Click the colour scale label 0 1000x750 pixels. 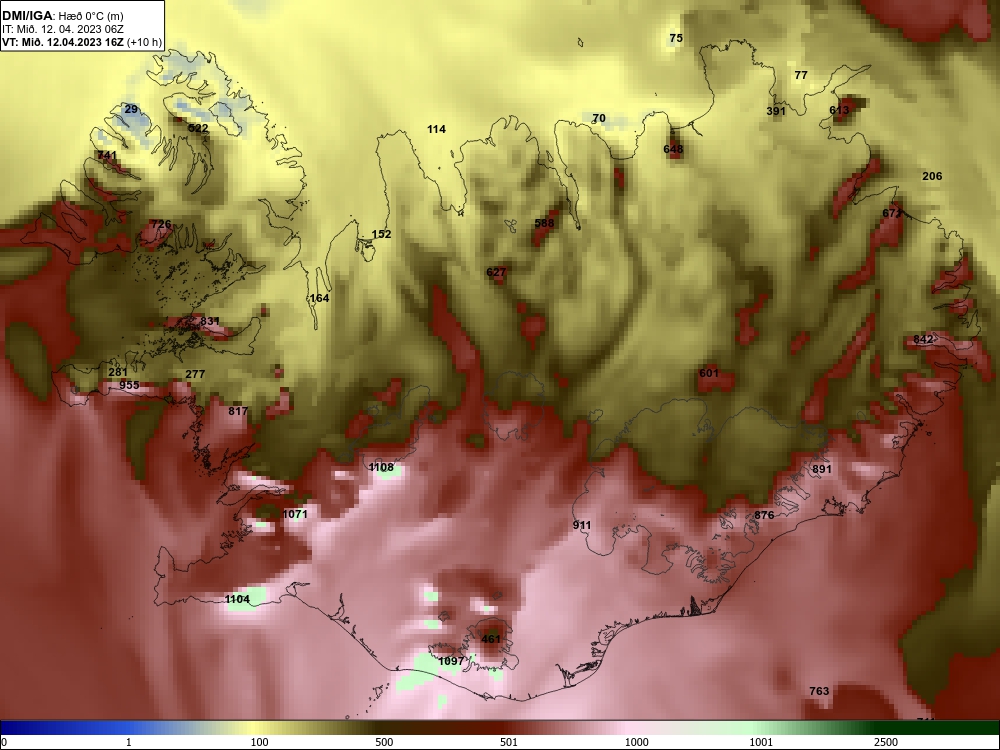(4, 742)
